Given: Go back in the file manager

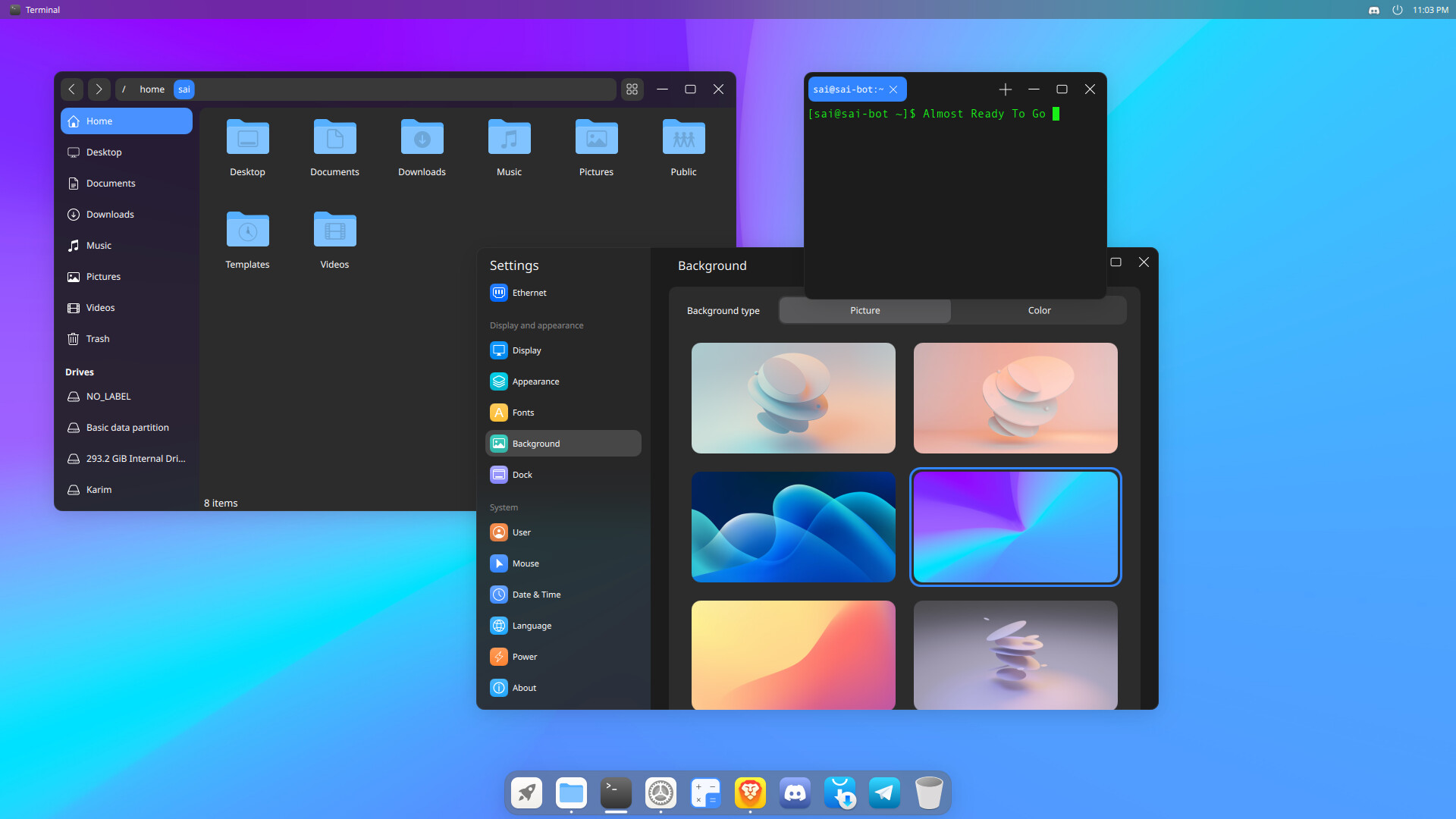Looking at the screenshot, I should [x=72, y=89].
